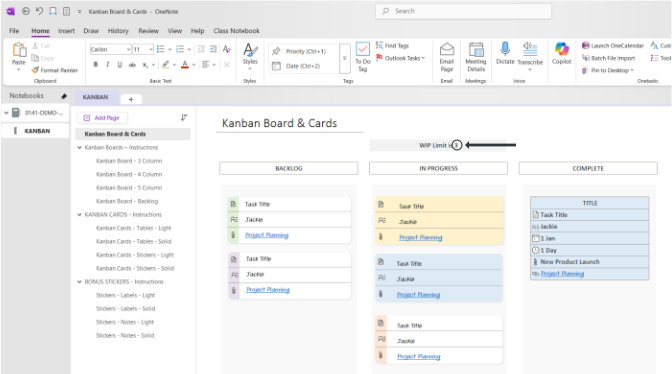Image resolution: width=672 pixels, height=374 pixels.
Task: Open the font size dropdown
Action: (151, 50)
